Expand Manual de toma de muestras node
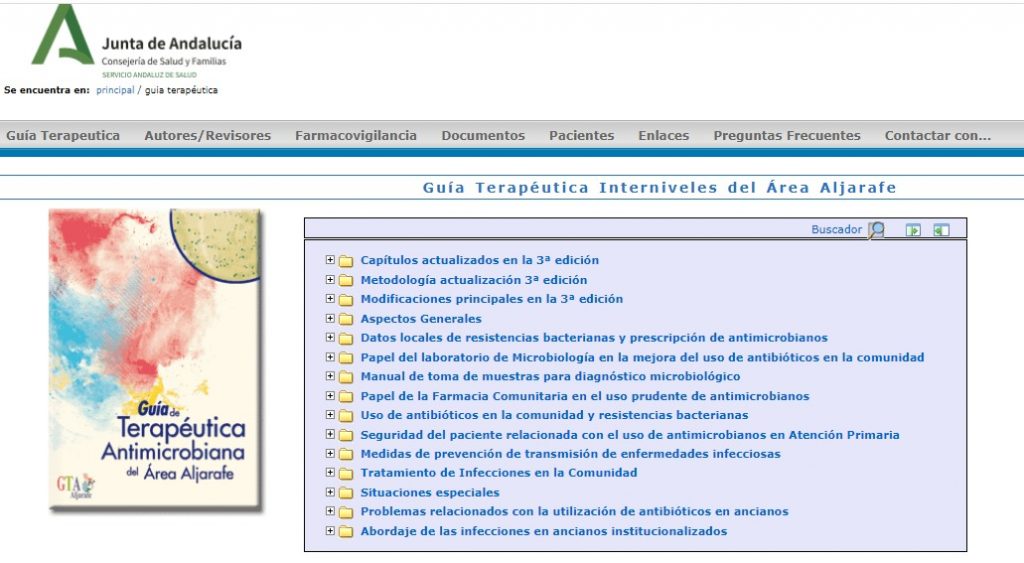 coord(330,376)
